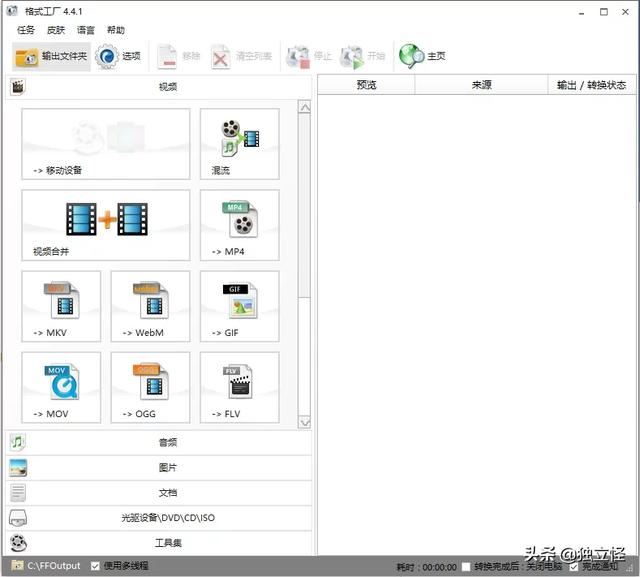Toggle the 完成通知 notification checkbox
This screenshot has width=640, height=577.
point(574,567)
